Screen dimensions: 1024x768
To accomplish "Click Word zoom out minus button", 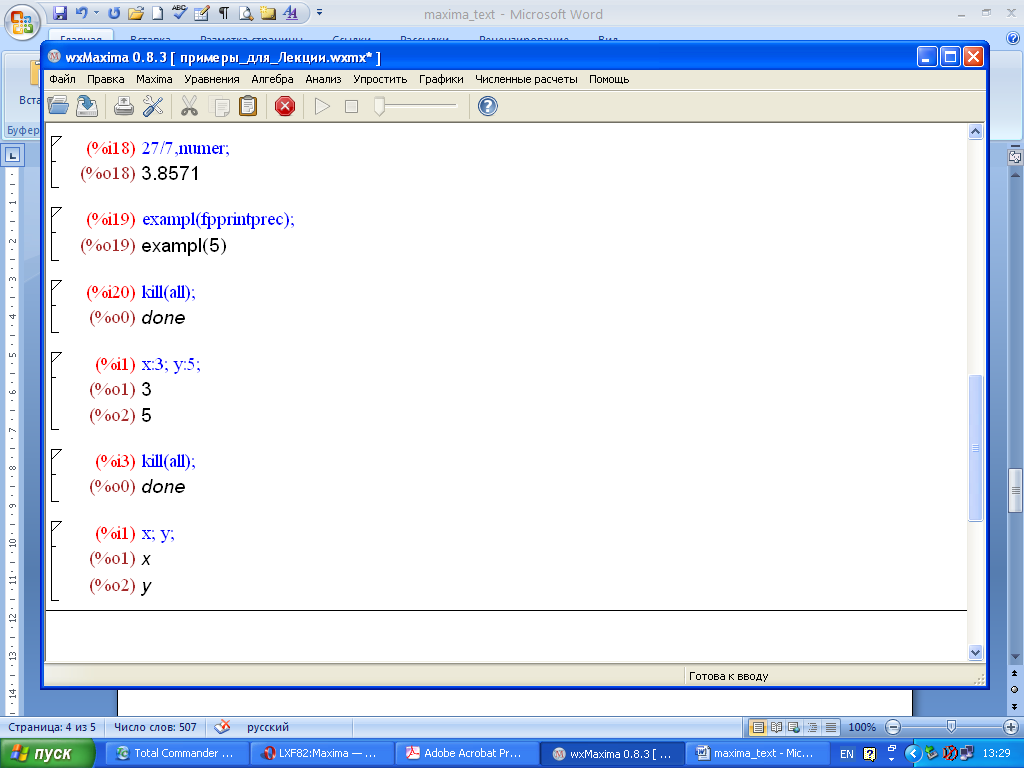I will 893,727.
